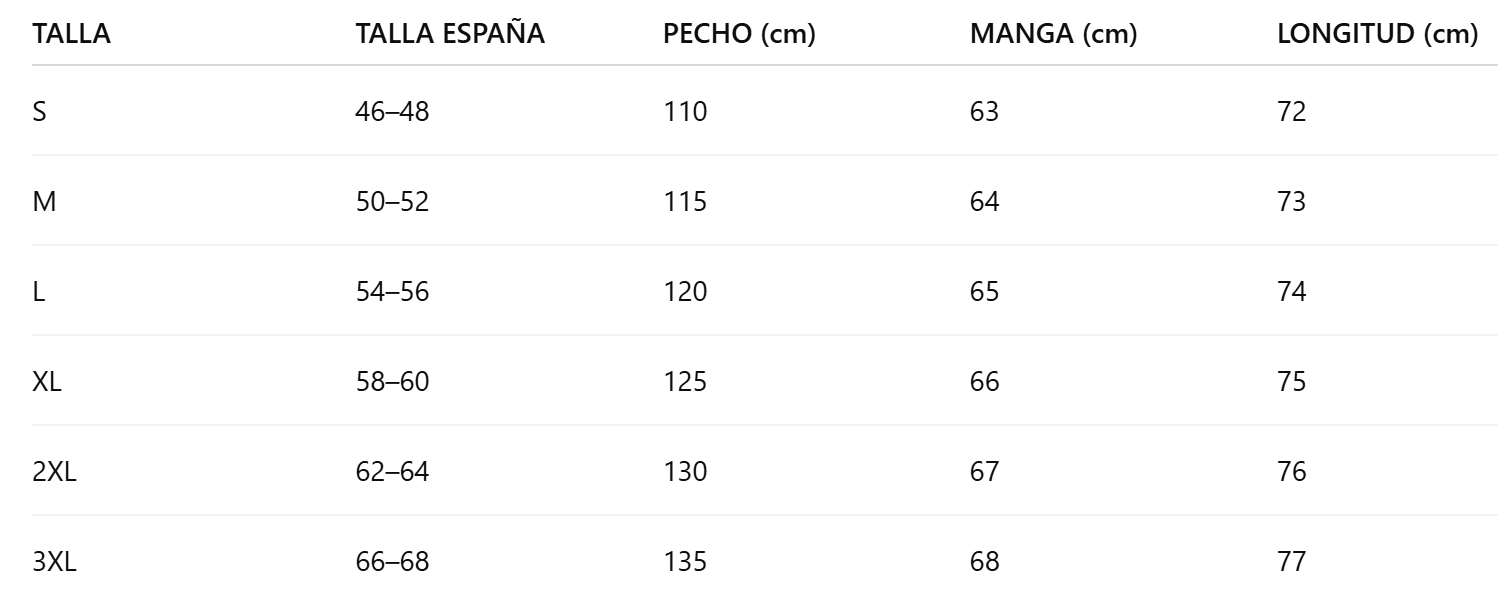Select the XL size row label
Viewport: 1498px width, 605px height.
(x=47, y=381)
